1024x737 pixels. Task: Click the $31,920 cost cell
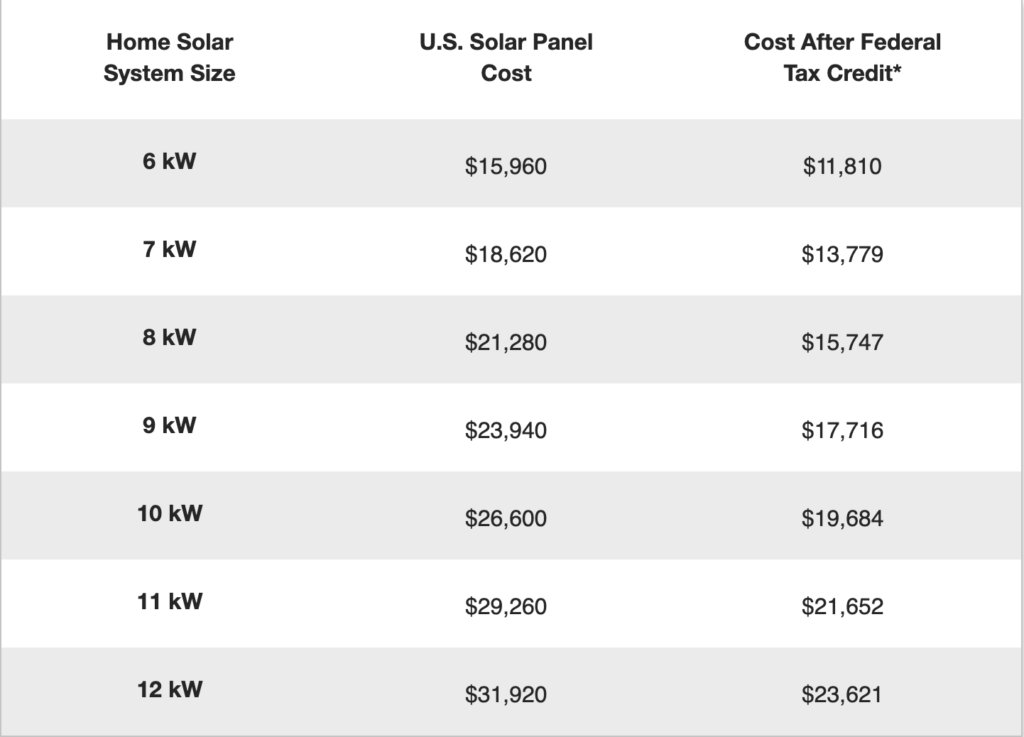pyautogui.click(x=506, y=694)
